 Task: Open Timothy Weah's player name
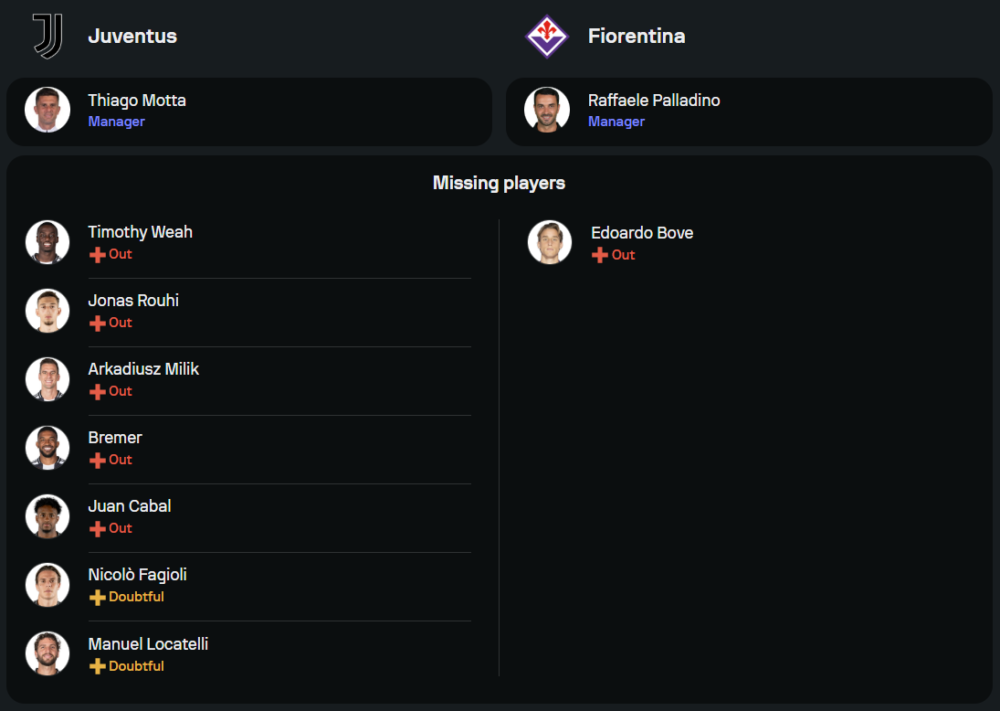click(x=140, y=232)
